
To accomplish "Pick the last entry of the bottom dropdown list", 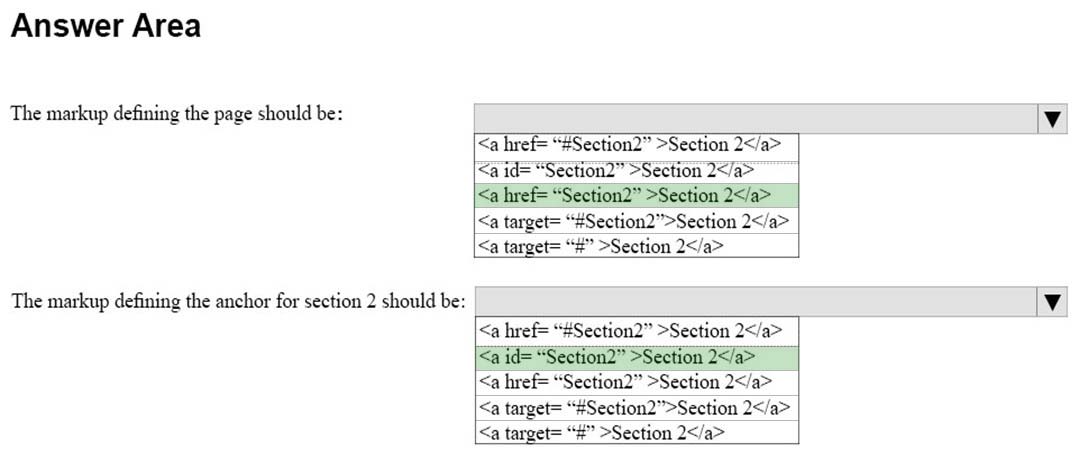I will point(637,432).
